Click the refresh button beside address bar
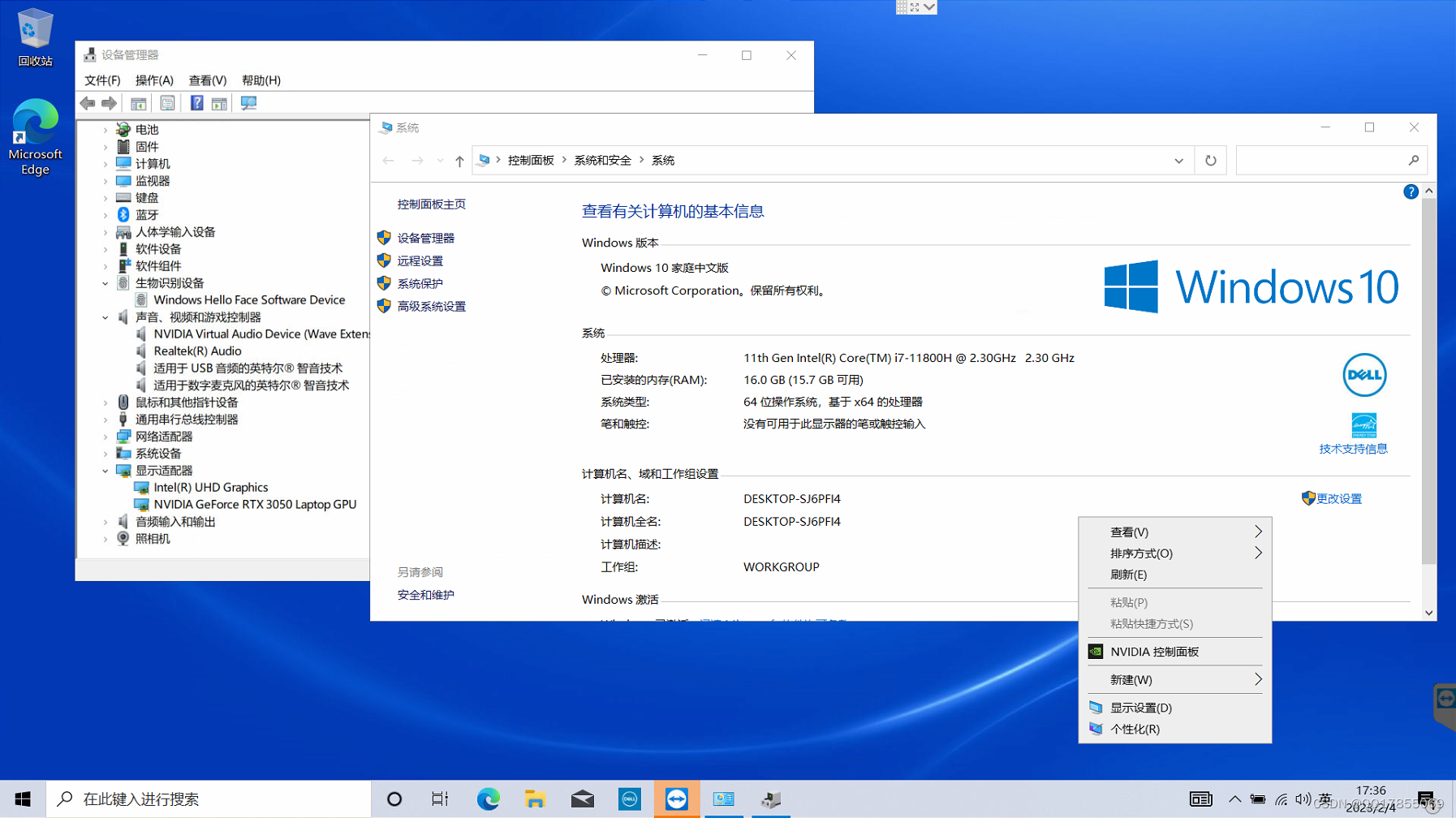The width and height of the screenshot is (1456, 818). point(1210,161)
